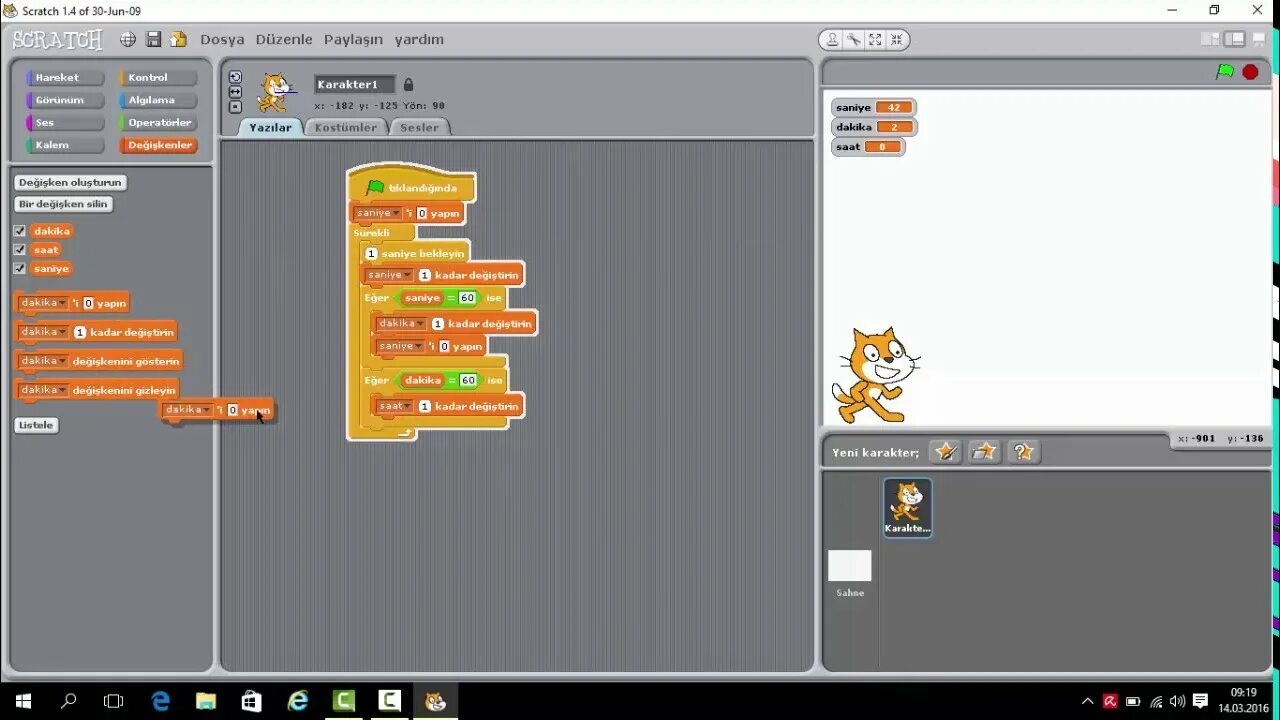Viewport: 1280px width, 720px height.
Task: Click the language globe icon
Action: click(x=128, y=39)
